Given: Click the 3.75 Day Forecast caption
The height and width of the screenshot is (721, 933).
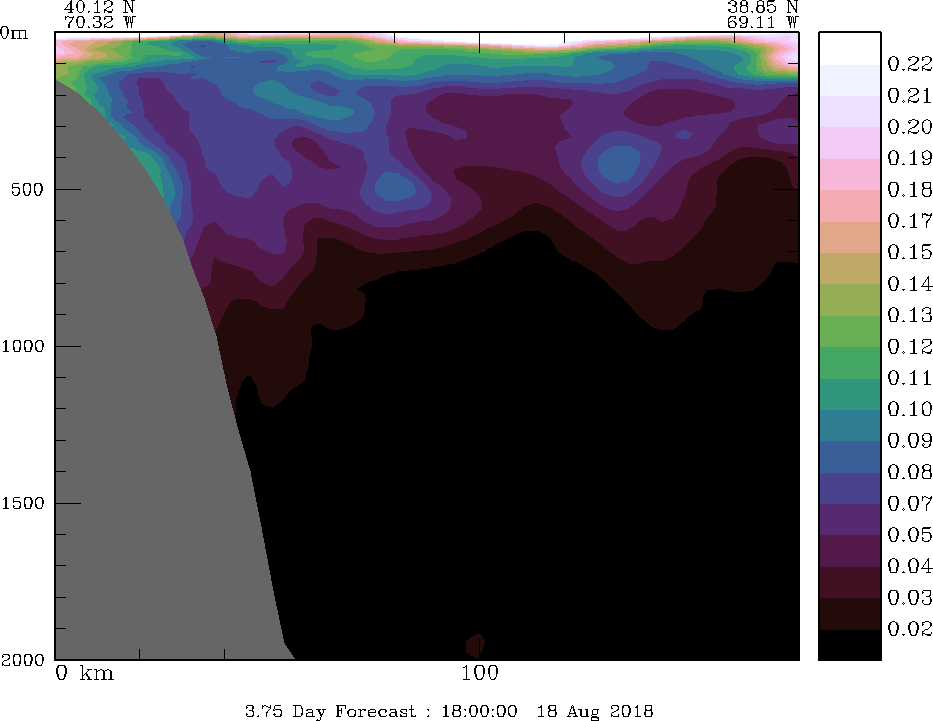Looking at the screenshot, I should coord(330,711).
